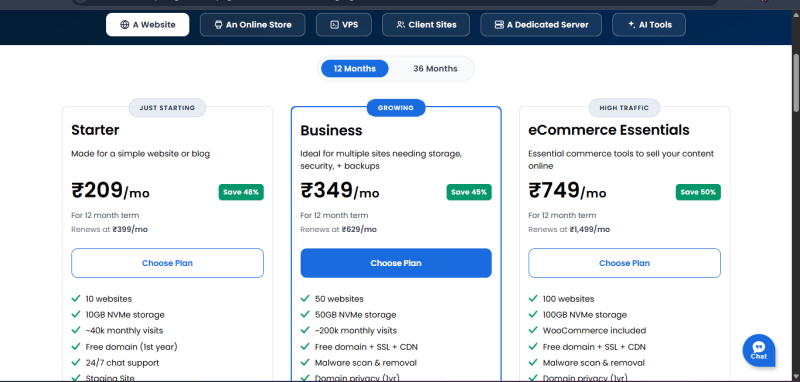Viewport: 800px width, 382px height.
Task: Click the Save 50% badge
Action: (x=698, y=192)
